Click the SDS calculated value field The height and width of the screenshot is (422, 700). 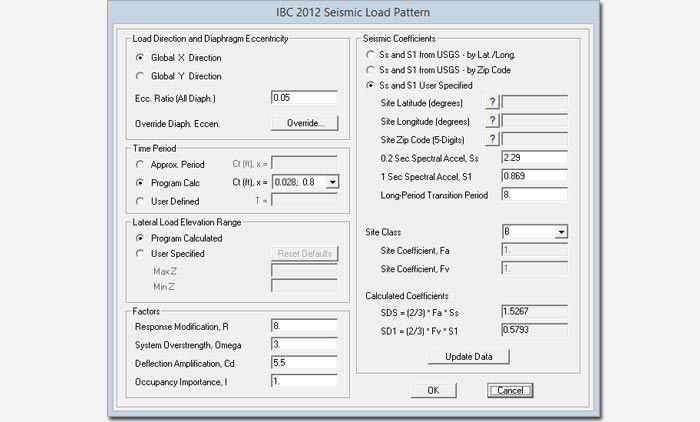click(535, 312)
